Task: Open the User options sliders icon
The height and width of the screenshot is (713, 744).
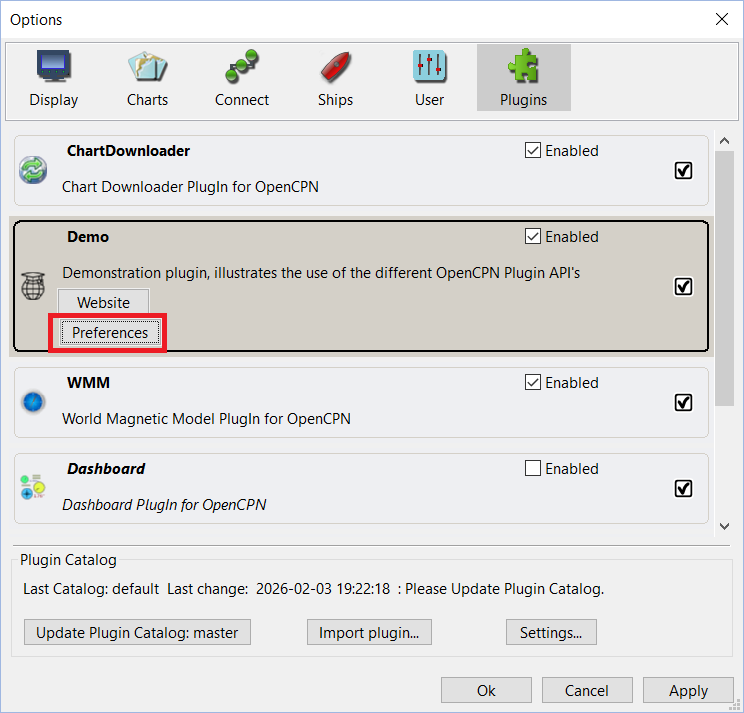Action: click(x=429, y=66)
